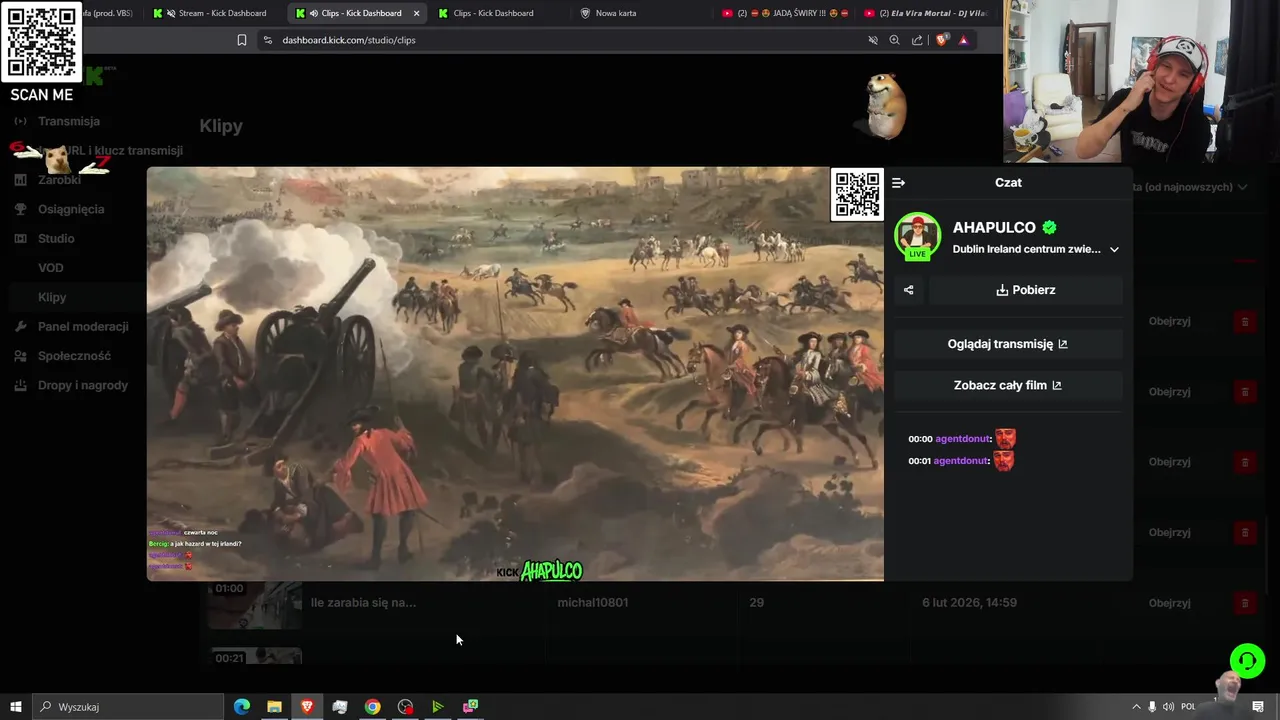Open Osiągnięcia in the sidebar
This screenshot has width=1280, height=720.
(71, 209)
